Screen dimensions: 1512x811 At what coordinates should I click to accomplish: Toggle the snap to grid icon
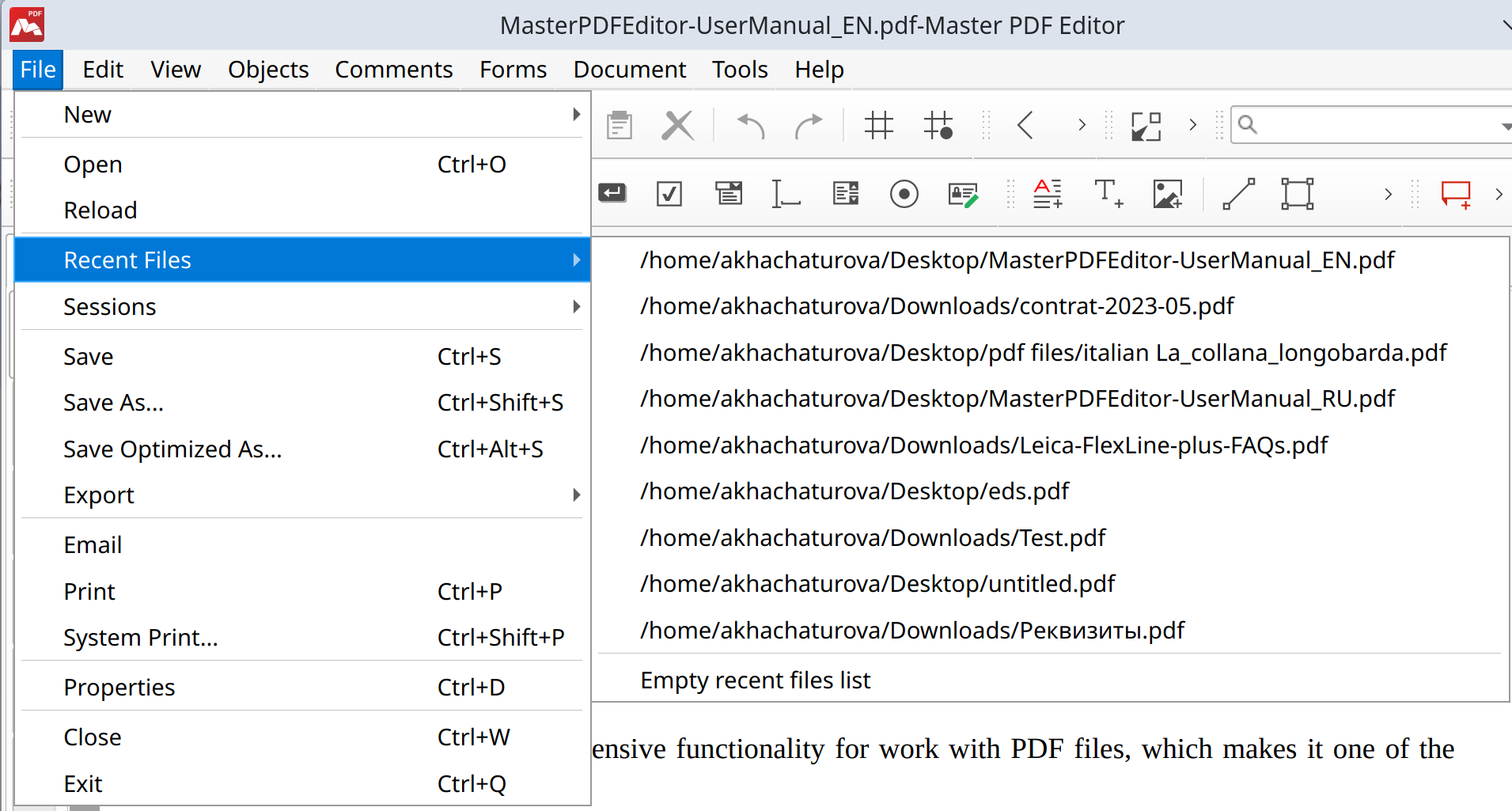point(938,125)
